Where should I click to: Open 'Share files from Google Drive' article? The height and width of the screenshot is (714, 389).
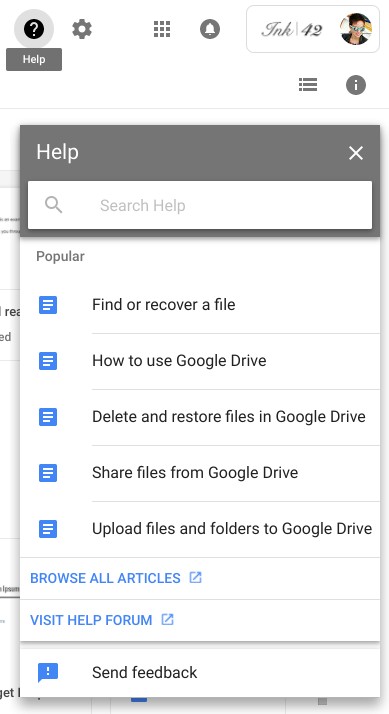tap(200, 473)
